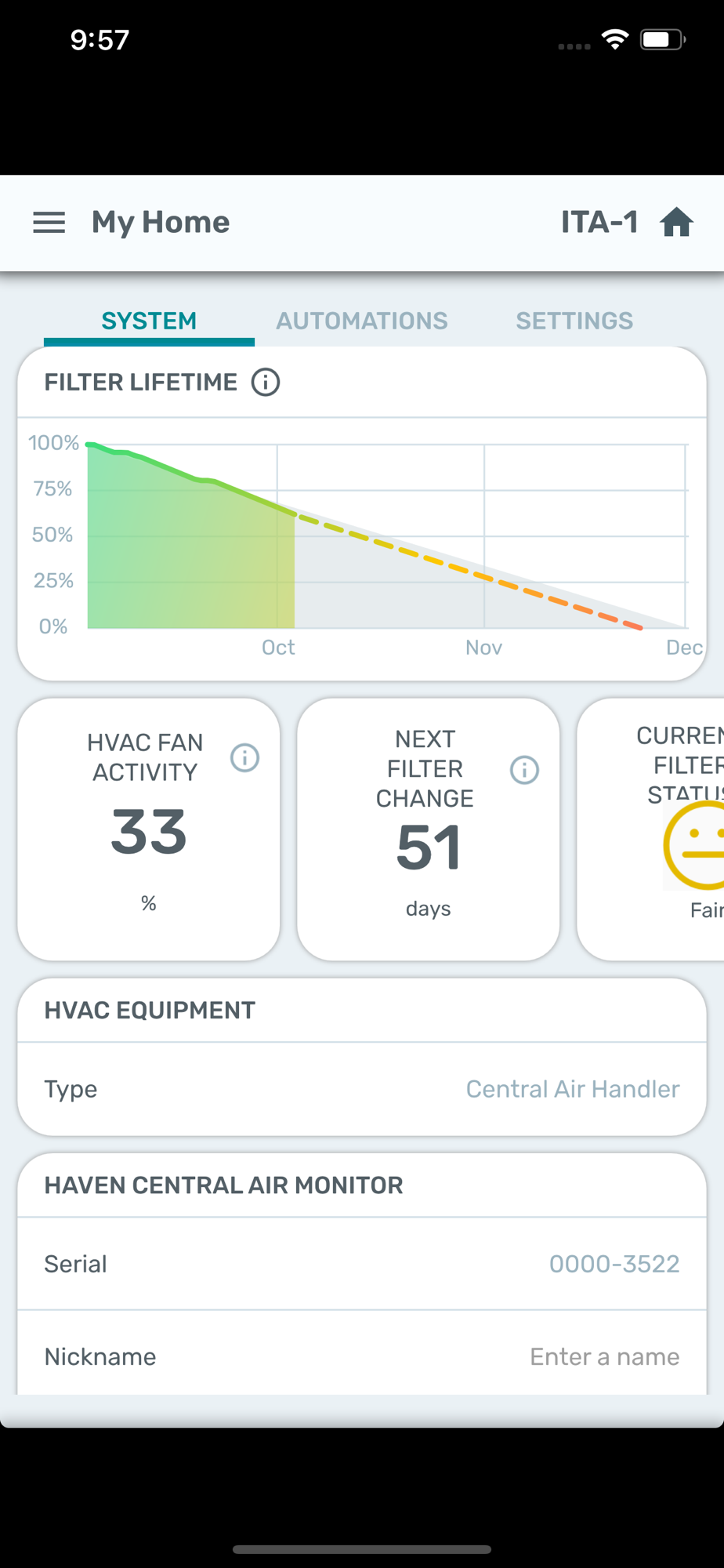Viewport: 724px width, 1568px height.
Task: Enter a name in the Nickname field
Action: (604, 1356)
